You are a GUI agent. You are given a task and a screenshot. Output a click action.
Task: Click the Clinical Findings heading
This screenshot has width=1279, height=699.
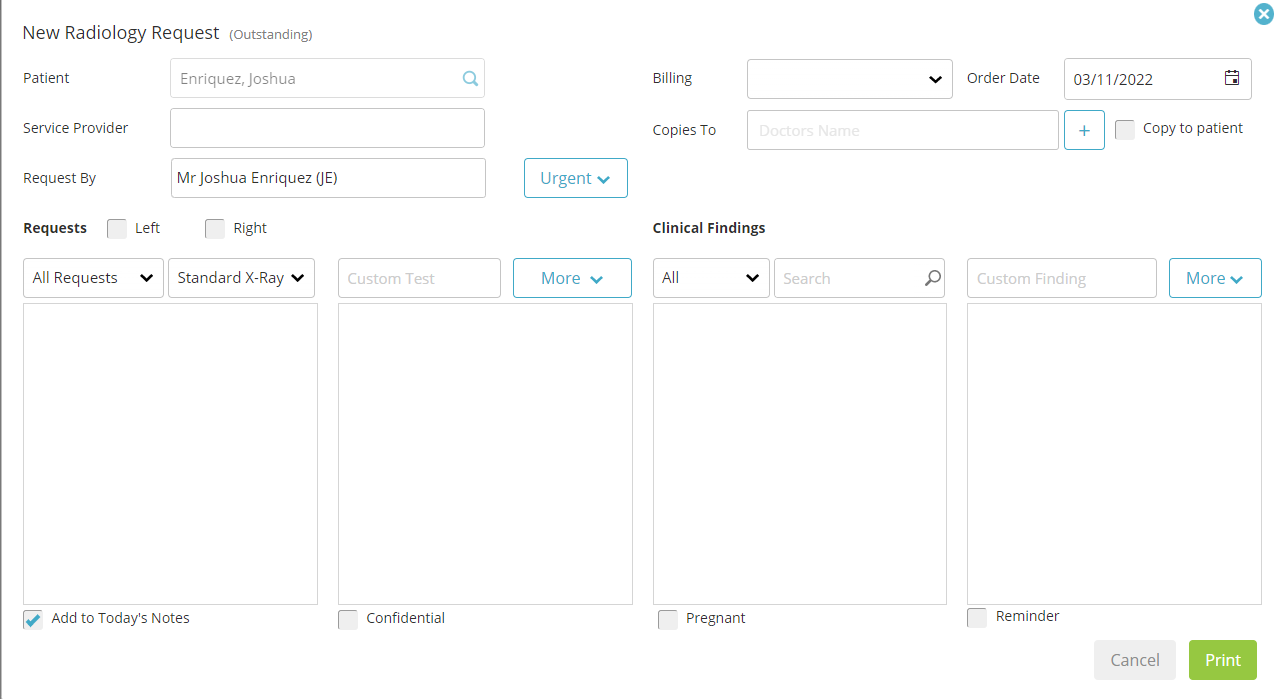pyautogui.click(x=709, y=228)
